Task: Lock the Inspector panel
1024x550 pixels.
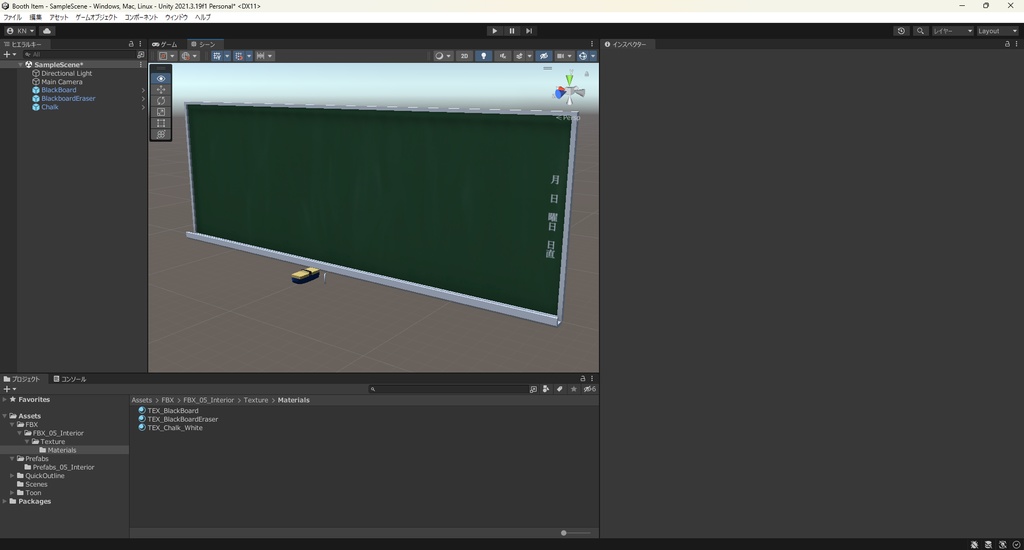Action: coord(1007,44)
